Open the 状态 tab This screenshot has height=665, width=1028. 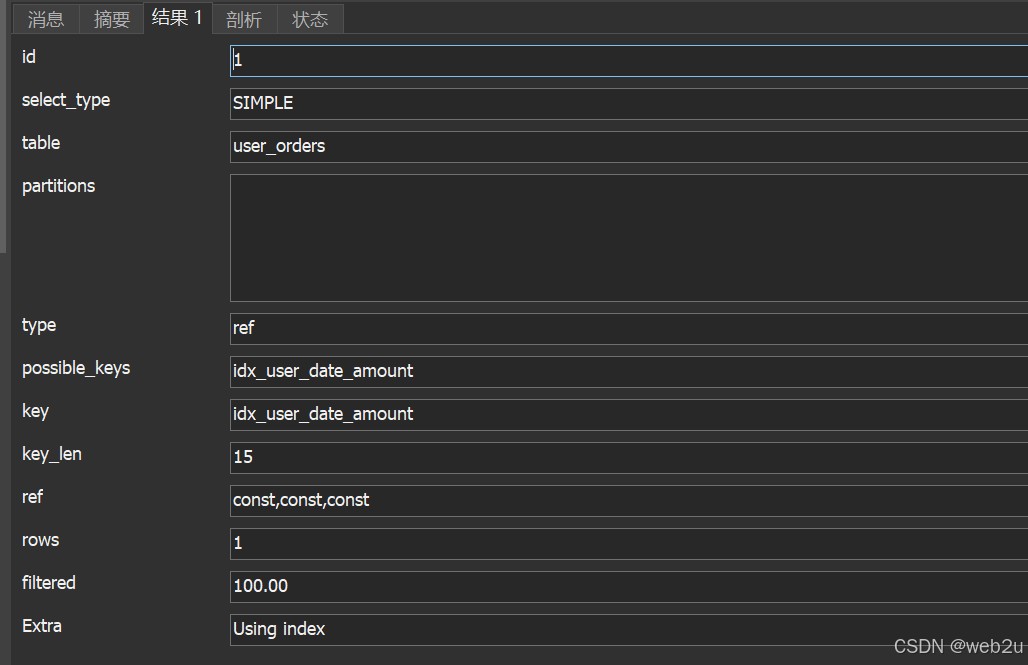pyautogui.click(x=310, y=19)
